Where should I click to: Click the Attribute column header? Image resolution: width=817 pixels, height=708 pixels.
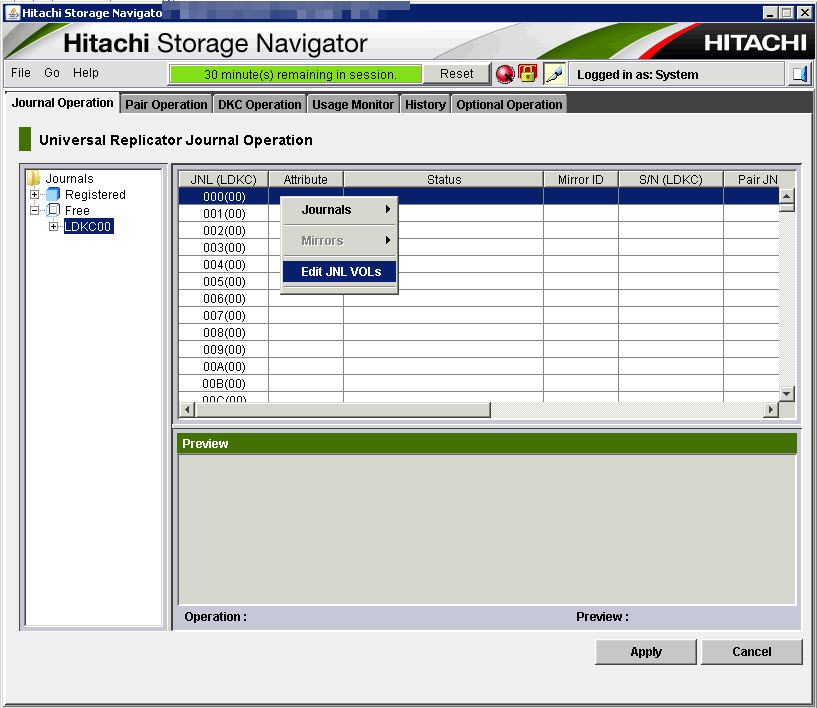(x=306, y=180)
